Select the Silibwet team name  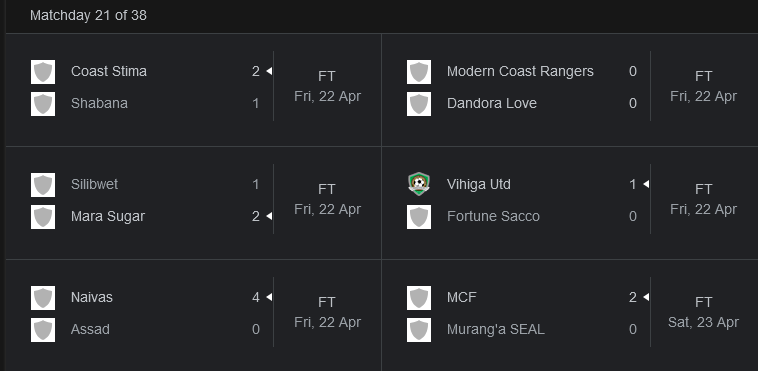(x=94, y=184)
